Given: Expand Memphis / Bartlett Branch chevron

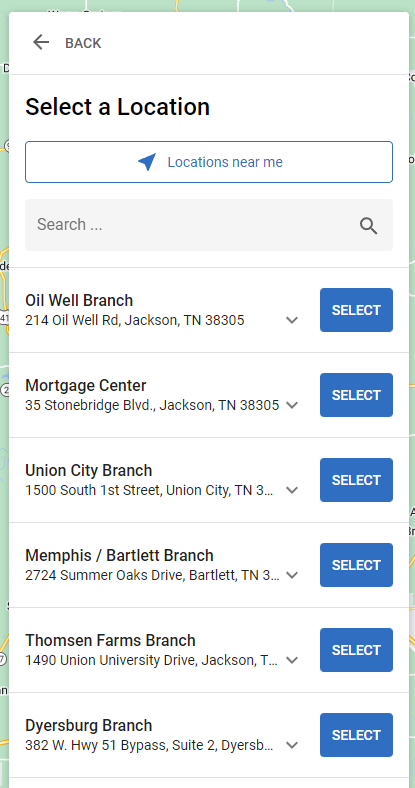Looking at the screenshot, I should (x=292, y=575).
